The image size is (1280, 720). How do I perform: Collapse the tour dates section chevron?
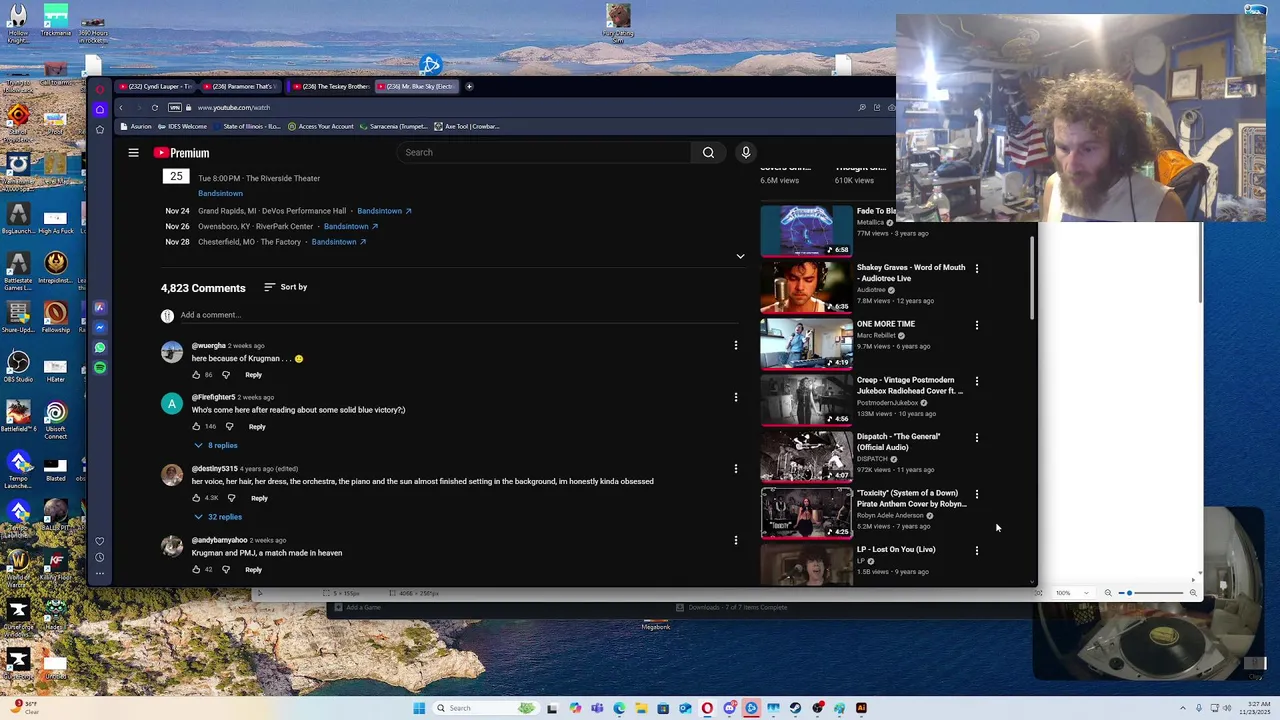click(740, 257)
